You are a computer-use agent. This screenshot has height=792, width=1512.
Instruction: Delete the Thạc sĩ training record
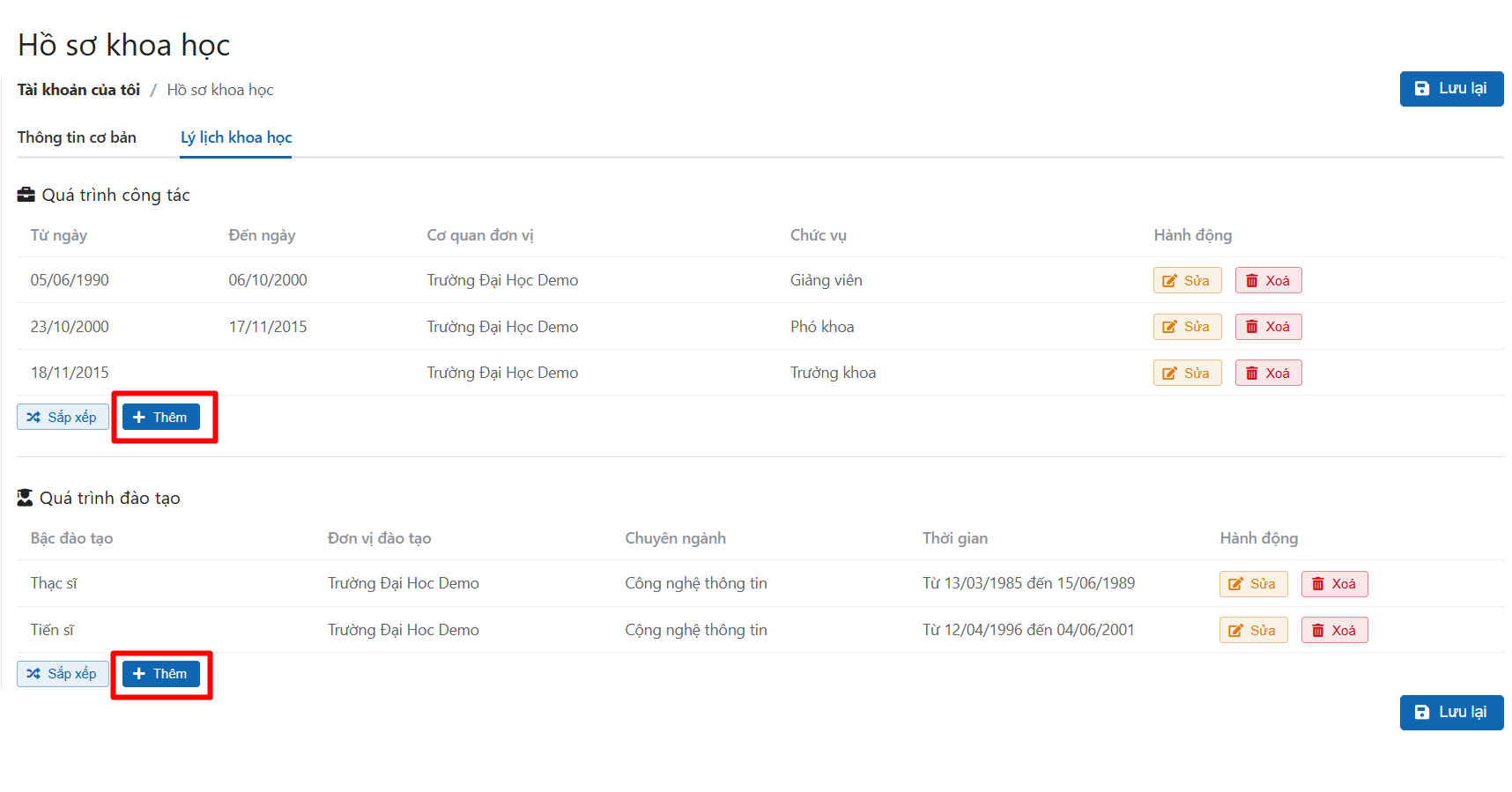pos(1333,584)
